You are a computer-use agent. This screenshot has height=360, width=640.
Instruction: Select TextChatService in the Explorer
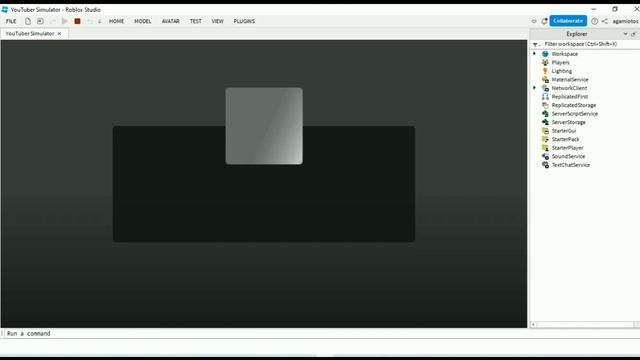571,165
